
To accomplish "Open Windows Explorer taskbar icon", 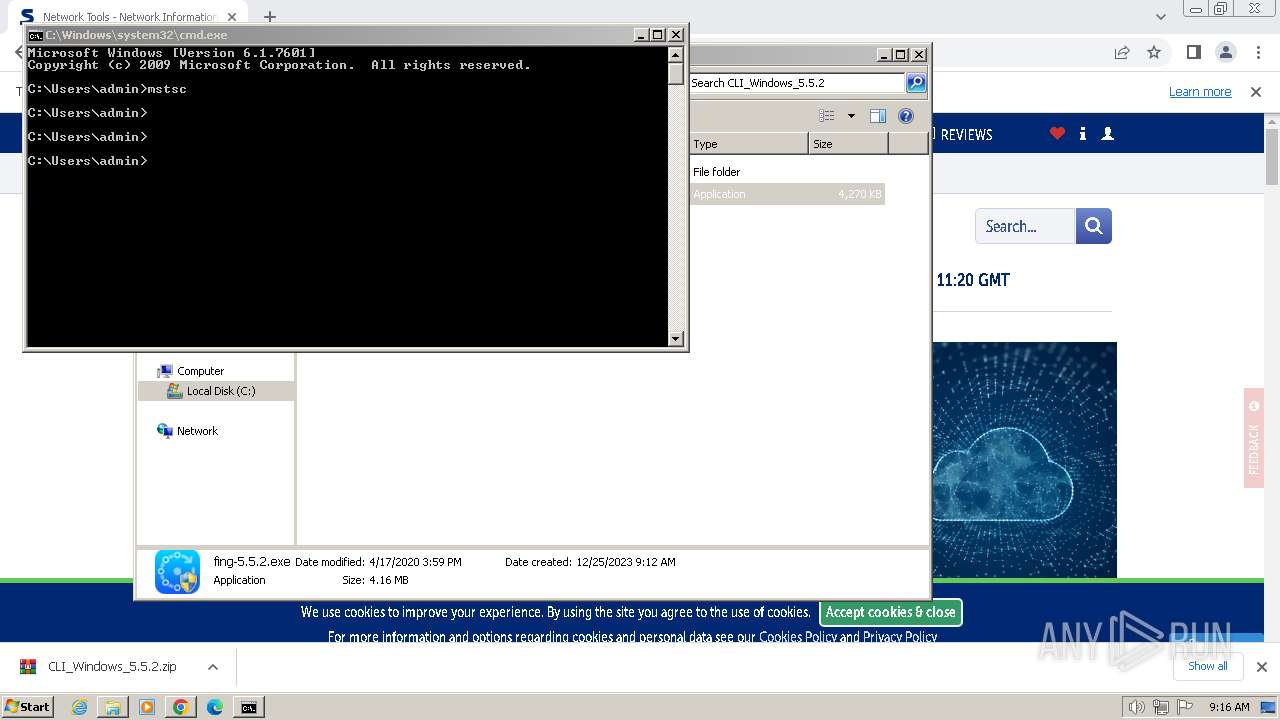I will [x=113, y=707].
